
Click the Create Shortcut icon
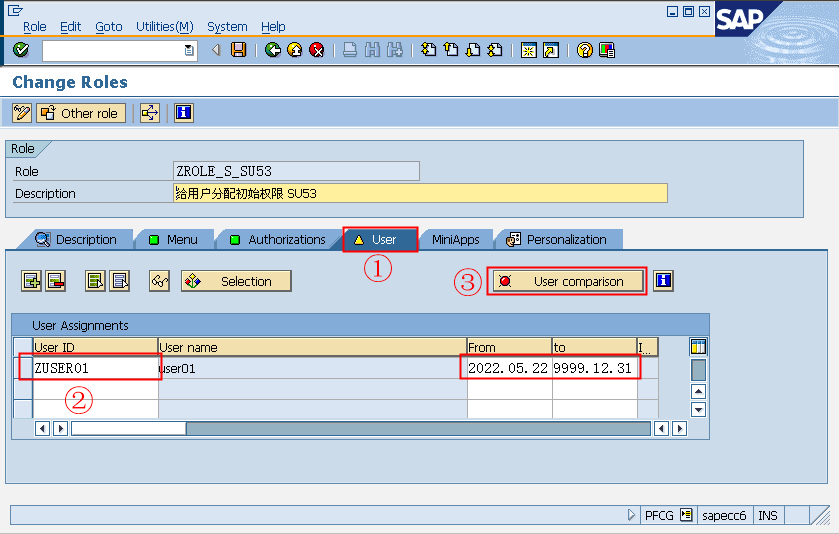tap(551, 50)
